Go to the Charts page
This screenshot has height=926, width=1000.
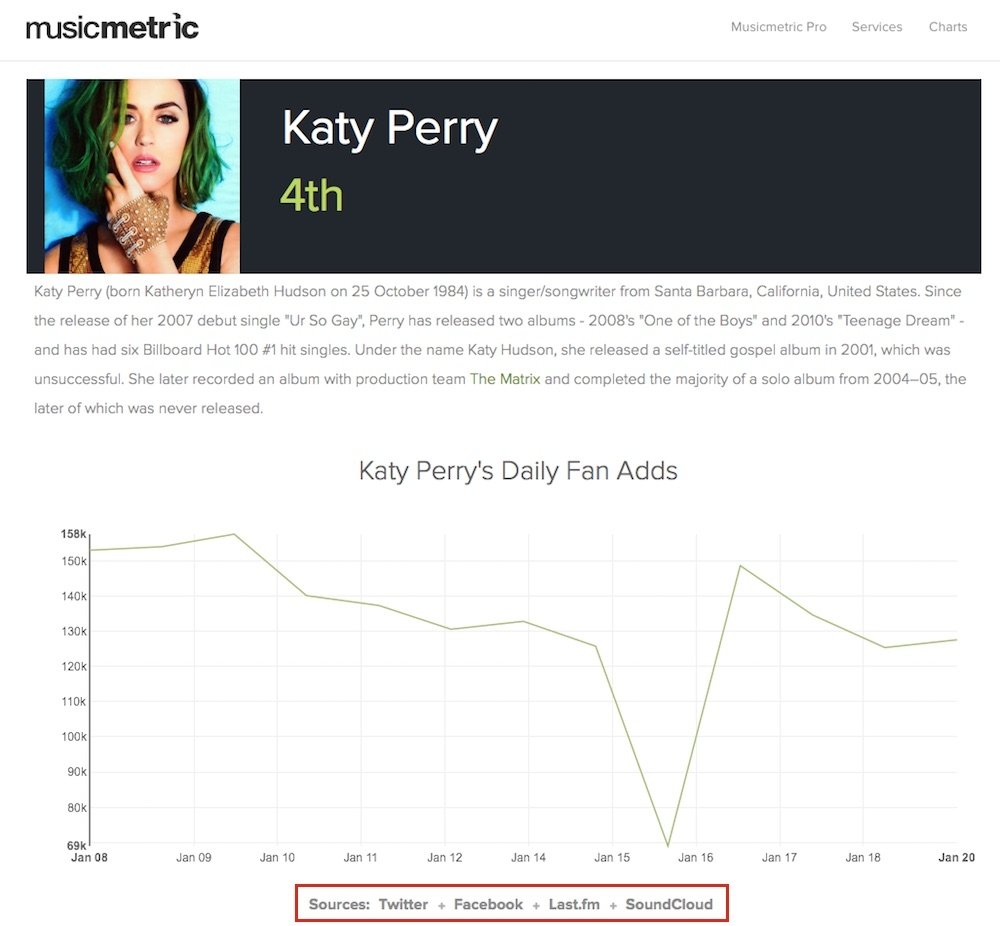coord(948,27)
